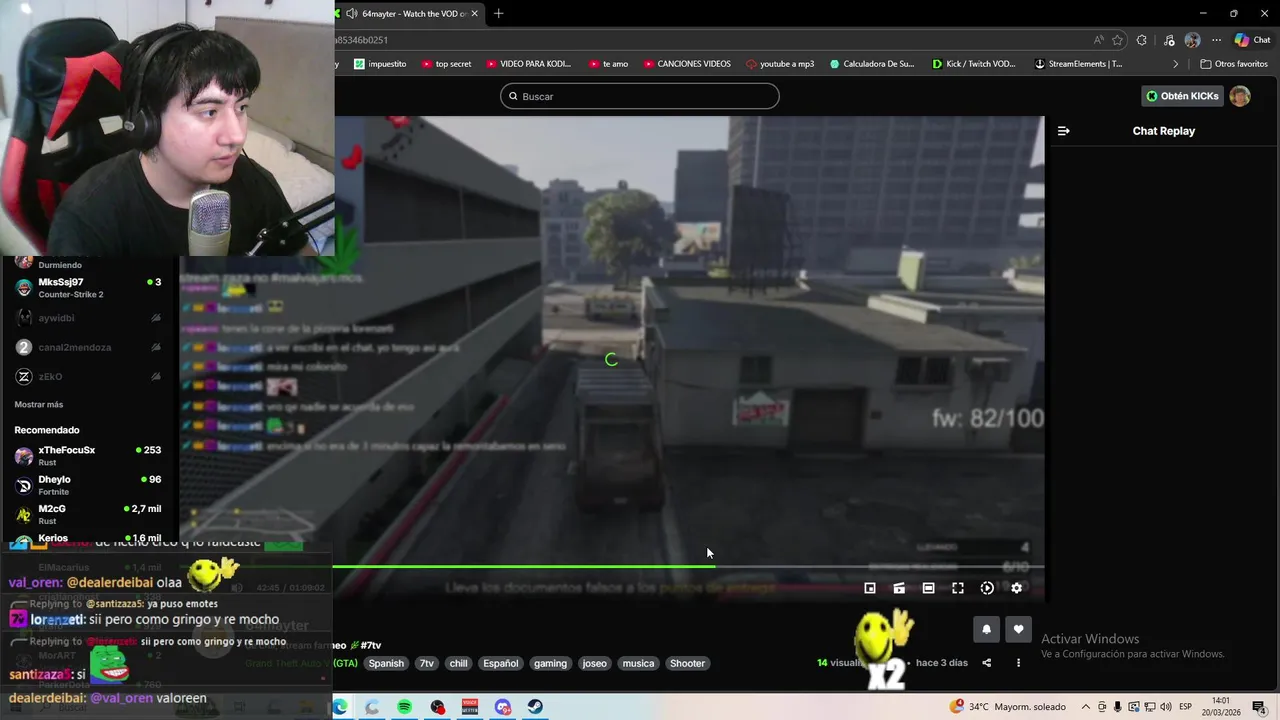Open the three-dot more options menu below the video
This screenshot has width=1280, height=720.
point(1018,663)
